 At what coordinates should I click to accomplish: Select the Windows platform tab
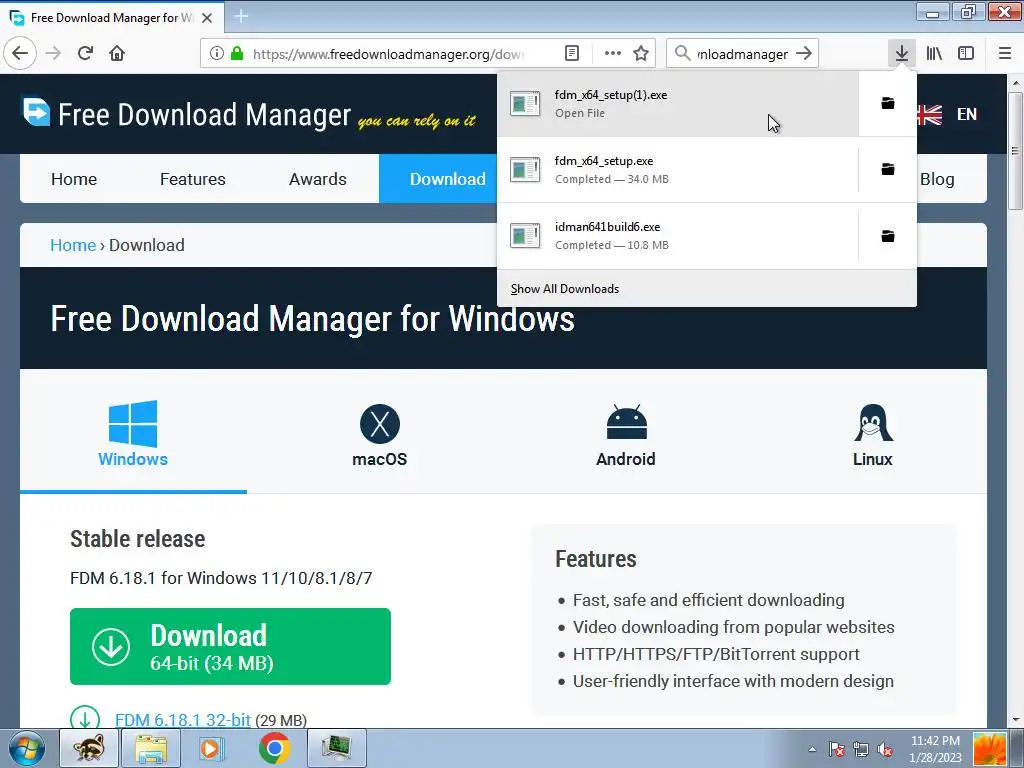tap(133, 432)
